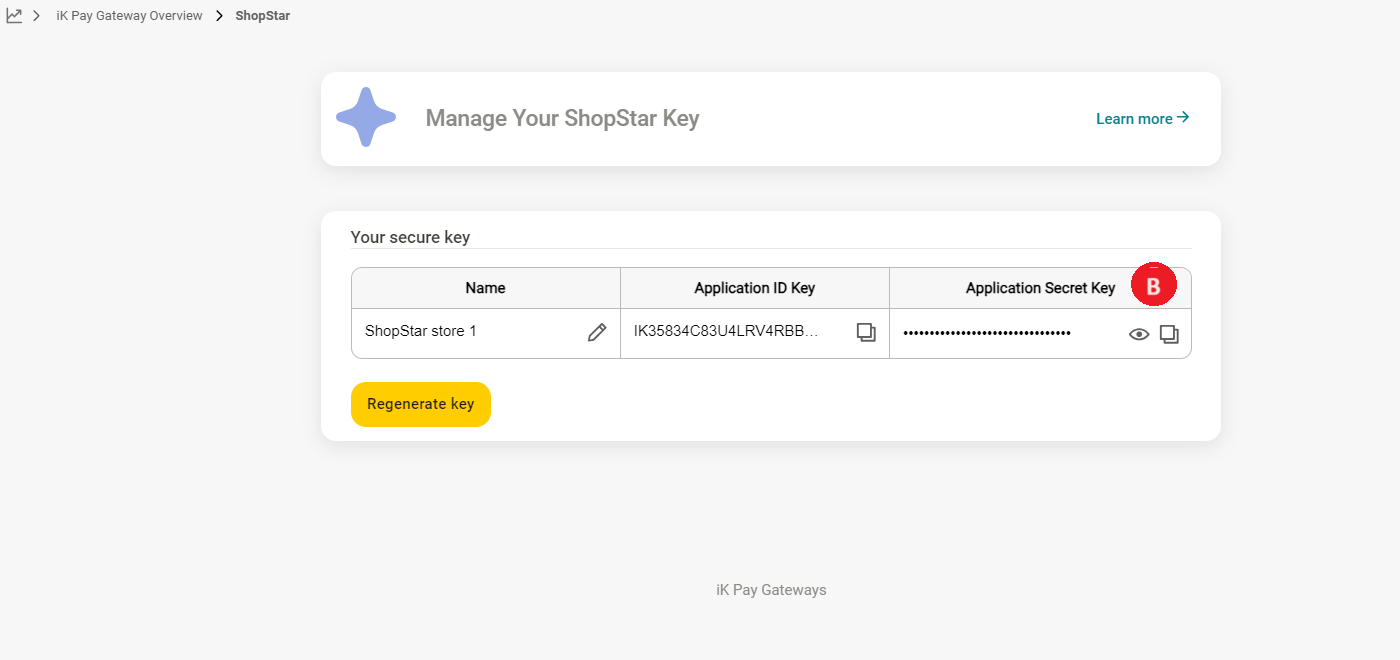Reveal the hidden Application Secret Key

pyautogui.click(x=1139, y=334)
